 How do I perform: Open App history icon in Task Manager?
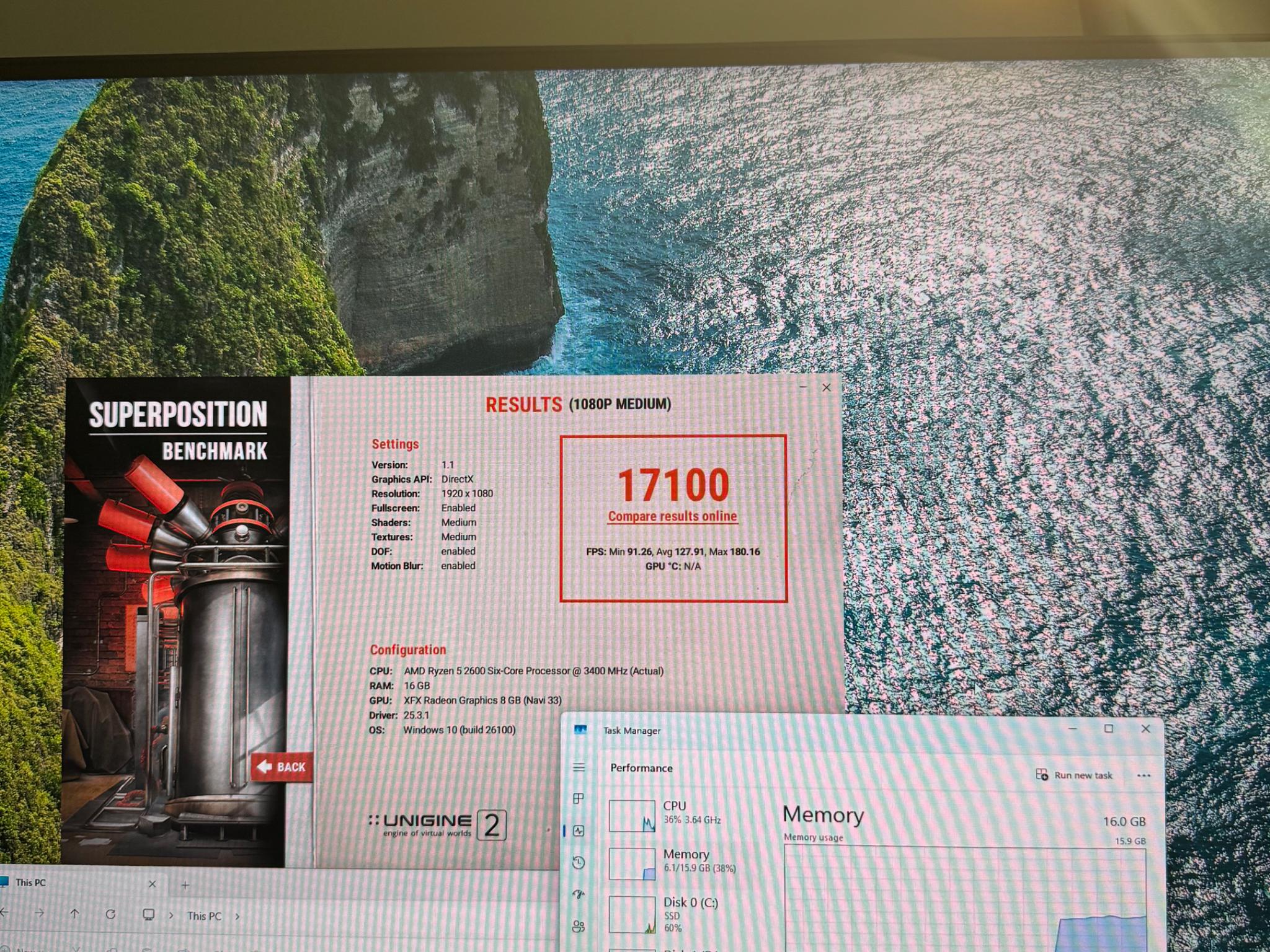[x=579, y=863]
